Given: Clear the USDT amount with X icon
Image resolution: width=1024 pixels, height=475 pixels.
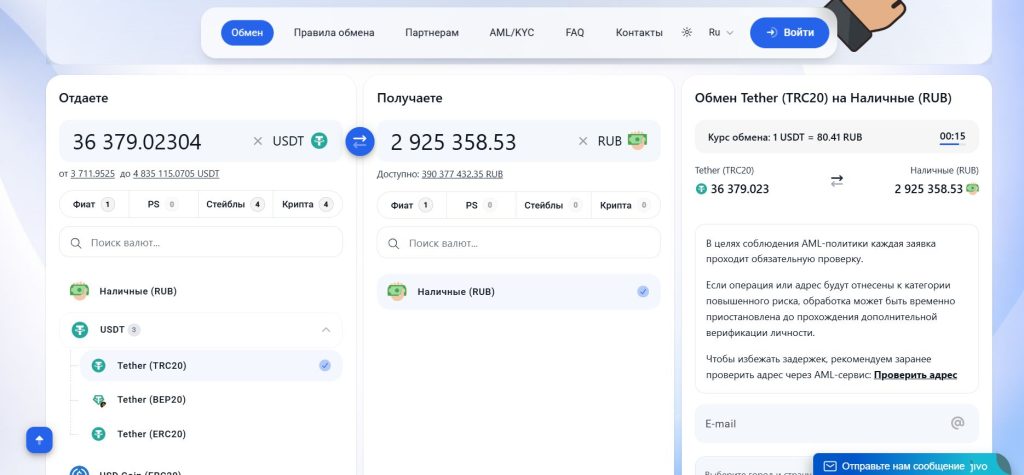Looking at the screenshot, I should 257,142.
